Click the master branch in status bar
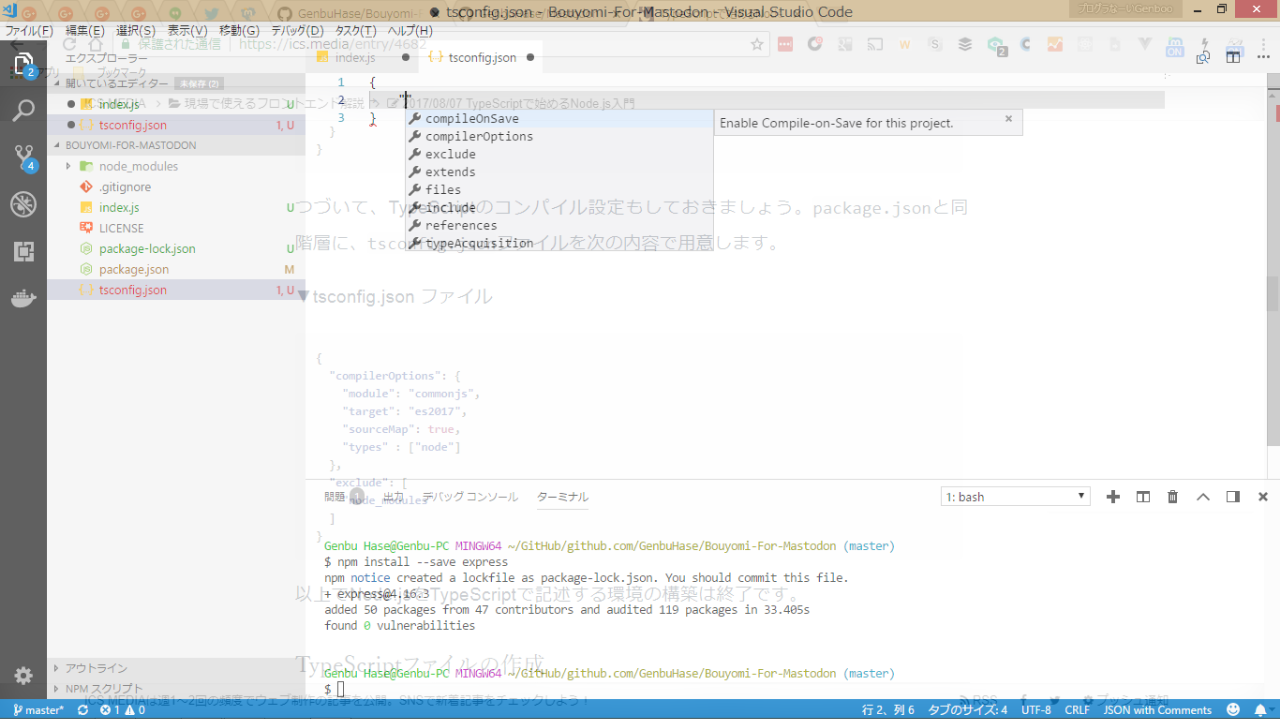Image resolution: width=1280 pixels, height=719 pixels. pos(38,710)
